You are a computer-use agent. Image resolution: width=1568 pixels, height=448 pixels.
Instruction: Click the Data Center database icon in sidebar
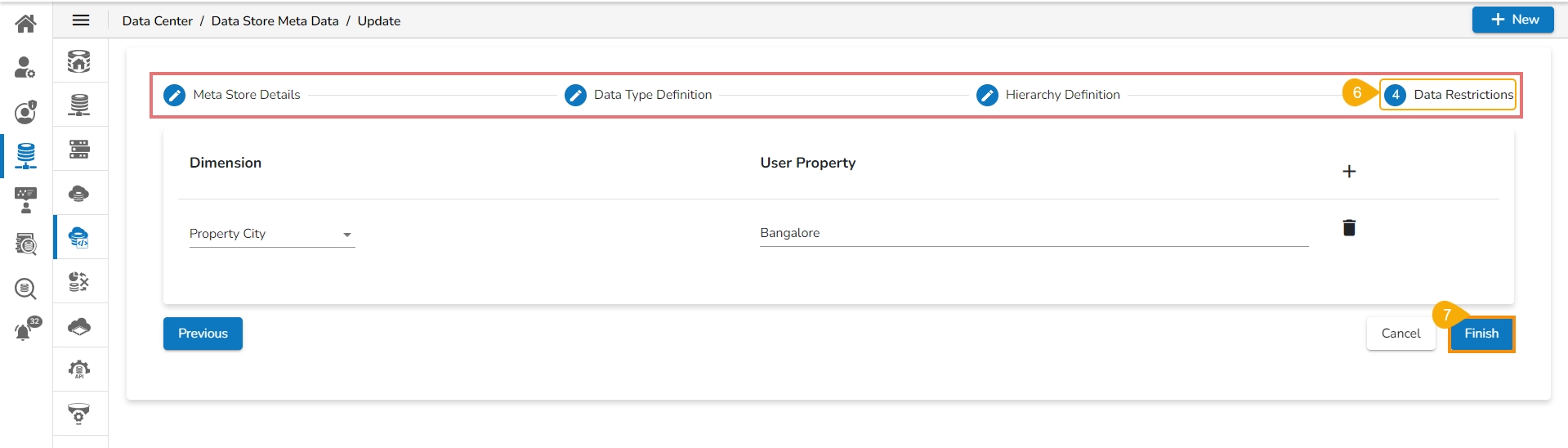coord(25,155)
